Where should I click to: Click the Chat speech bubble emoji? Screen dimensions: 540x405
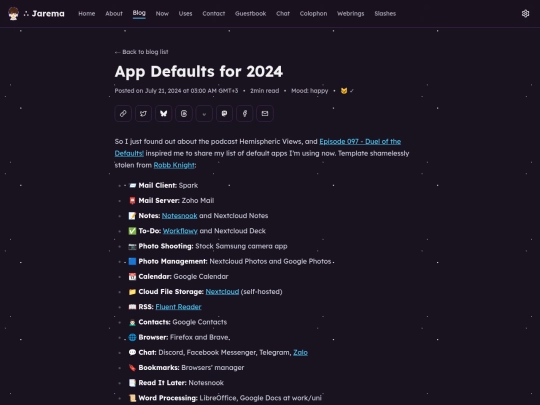132,352
